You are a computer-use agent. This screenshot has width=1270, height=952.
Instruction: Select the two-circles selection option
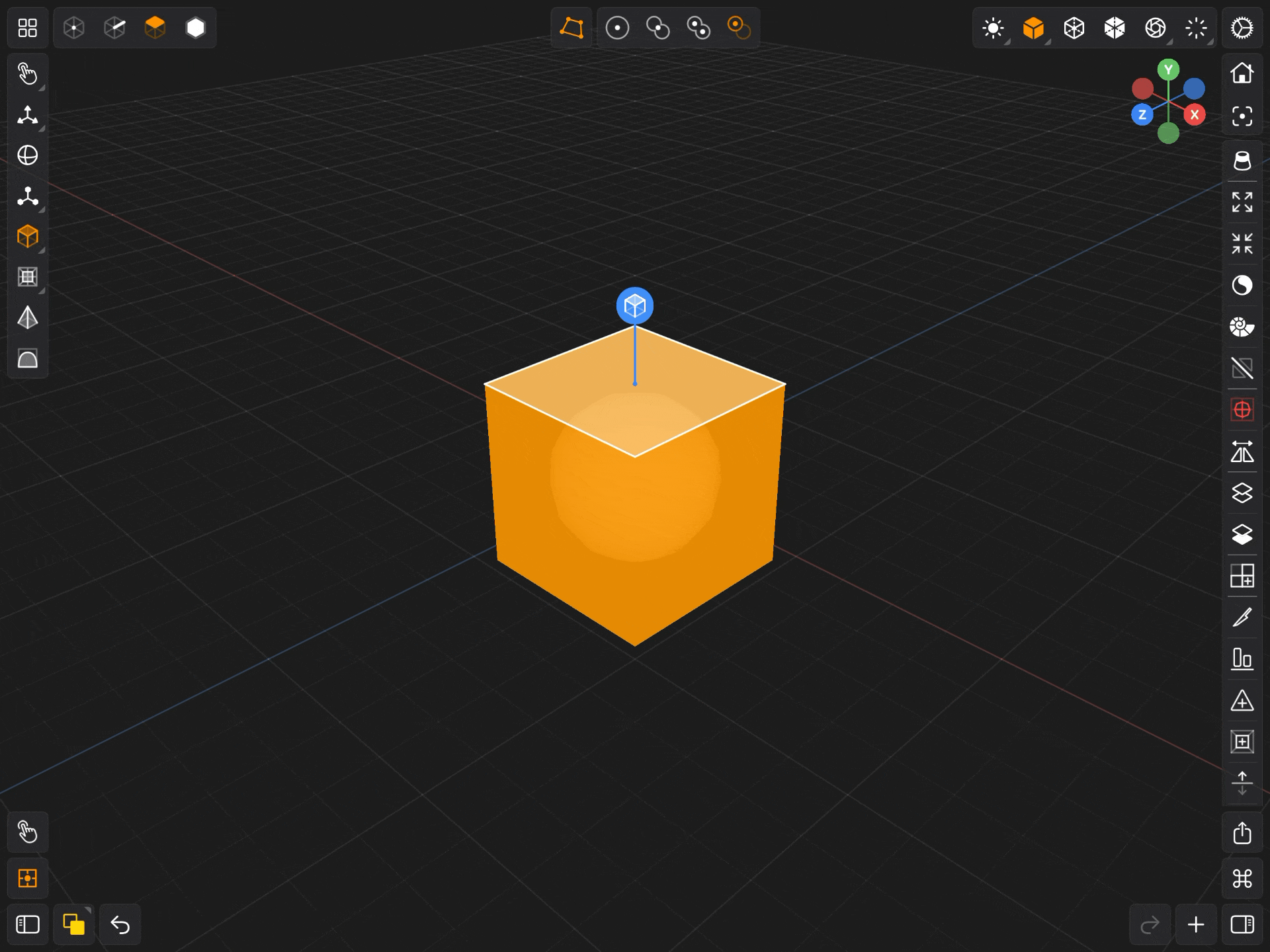(658, 28)
